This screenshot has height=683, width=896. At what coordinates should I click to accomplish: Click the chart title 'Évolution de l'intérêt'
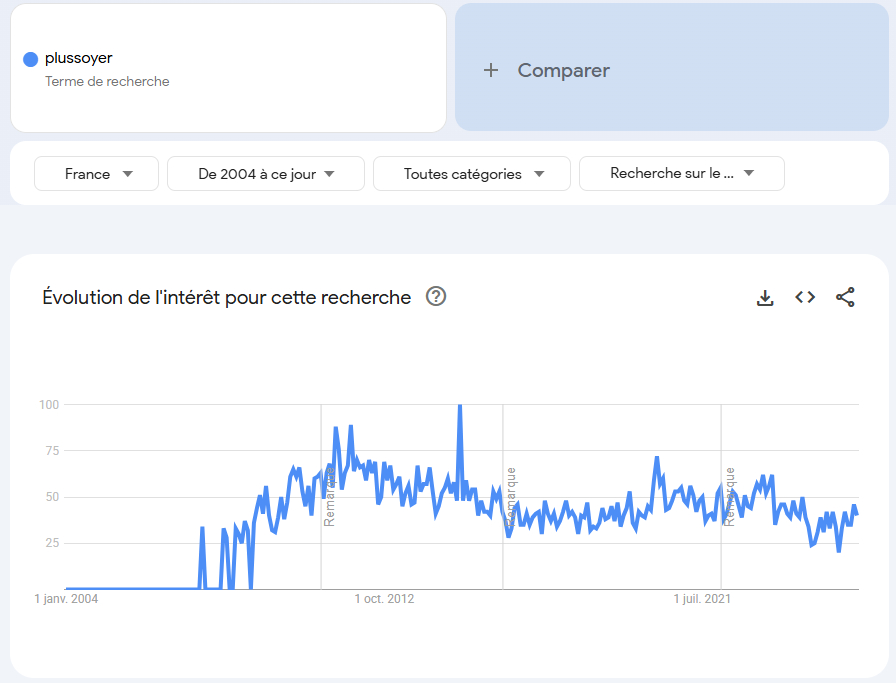(226, 297)
